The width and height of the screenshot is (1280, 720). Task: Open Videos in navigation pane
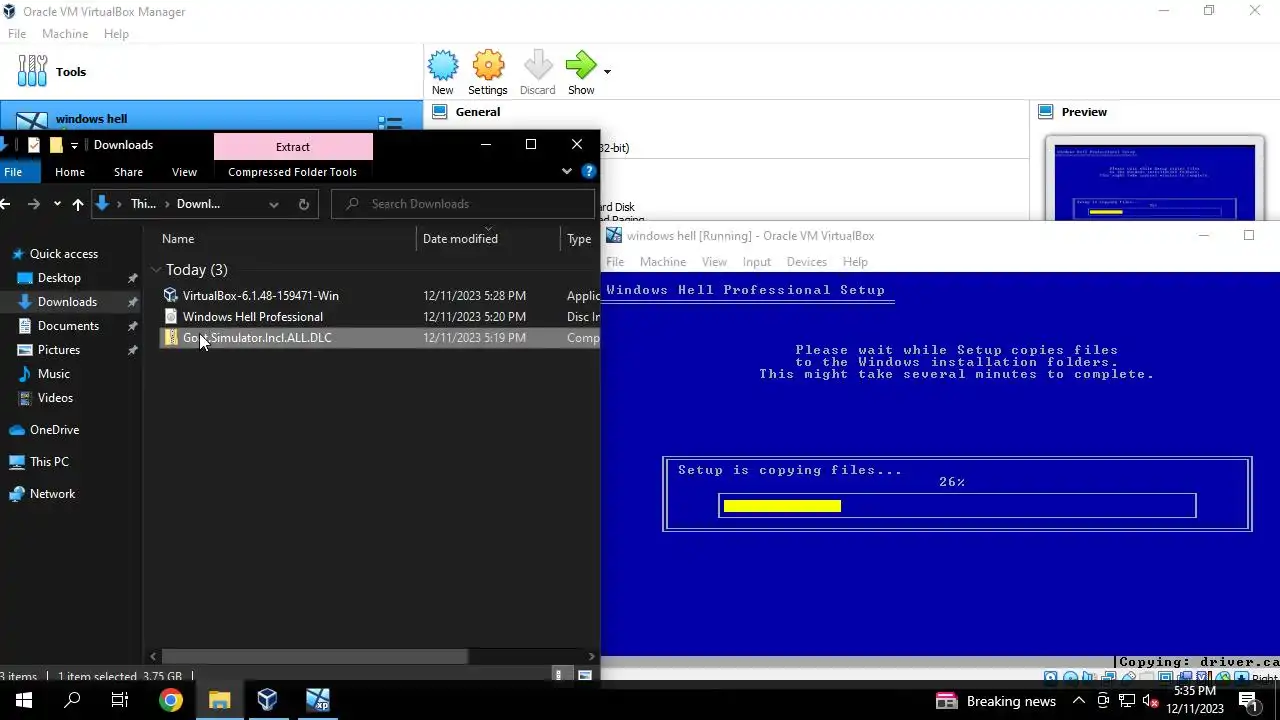coord(55,398)
